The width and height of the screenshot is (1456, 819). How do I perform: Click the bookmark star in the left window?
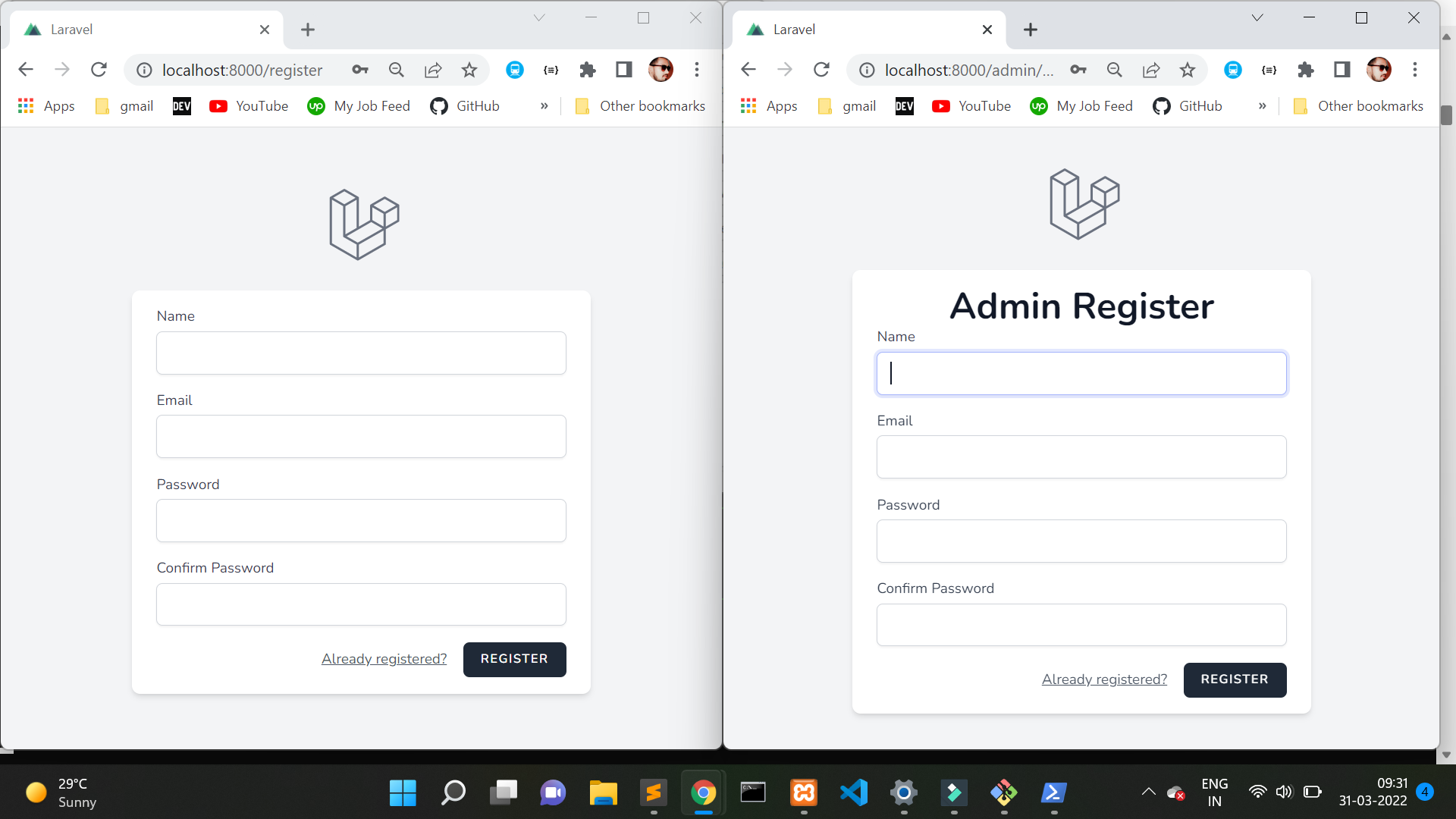[469, 70]
